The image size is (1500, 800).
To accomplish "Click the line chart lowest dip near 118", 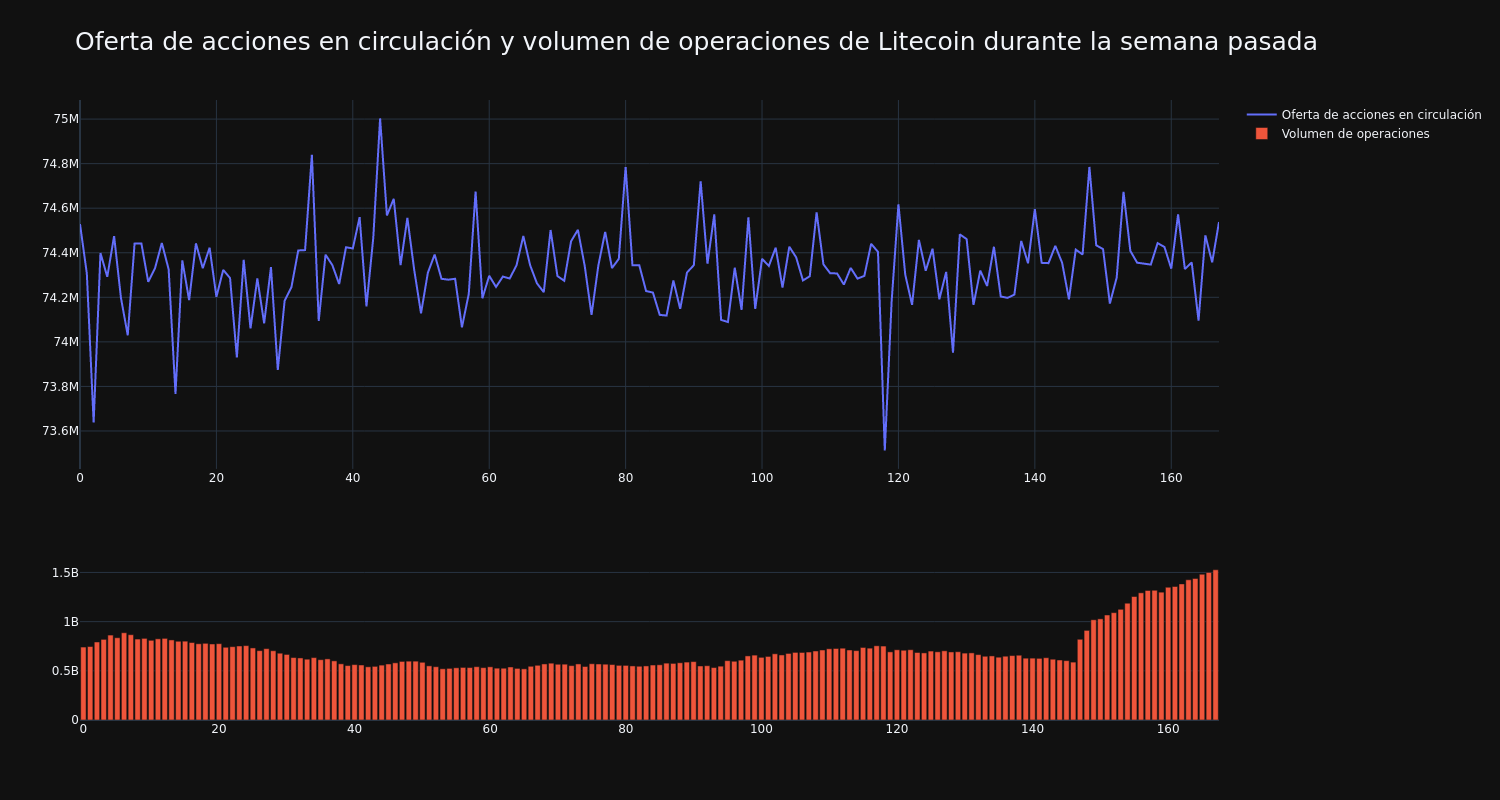I will tap(885, 449).
